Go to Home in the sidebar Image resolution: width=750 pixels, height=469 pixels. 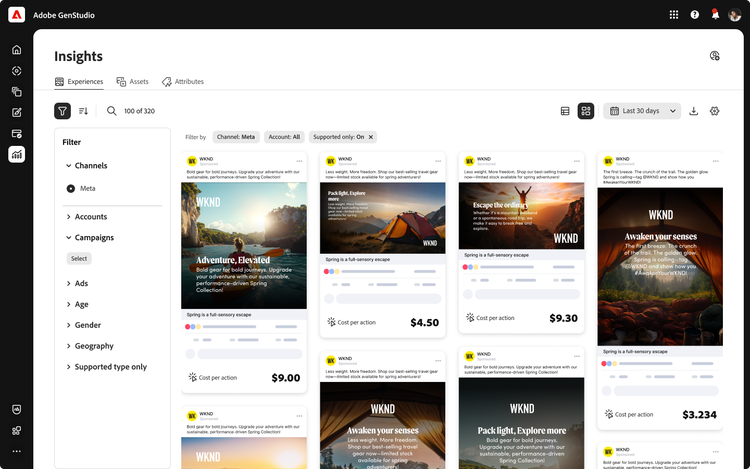(x=16, y=49)
